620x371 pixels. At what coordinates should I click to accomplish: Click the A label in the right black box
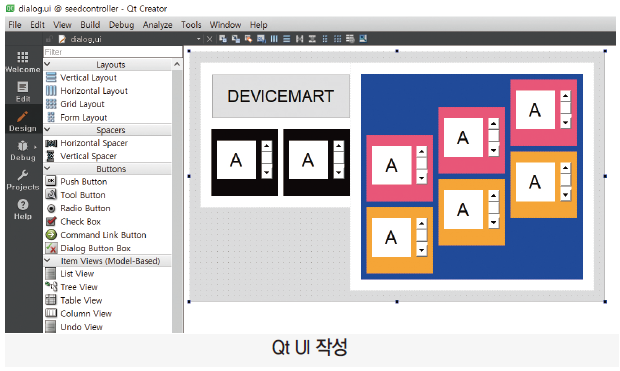[x=308, y=160]
